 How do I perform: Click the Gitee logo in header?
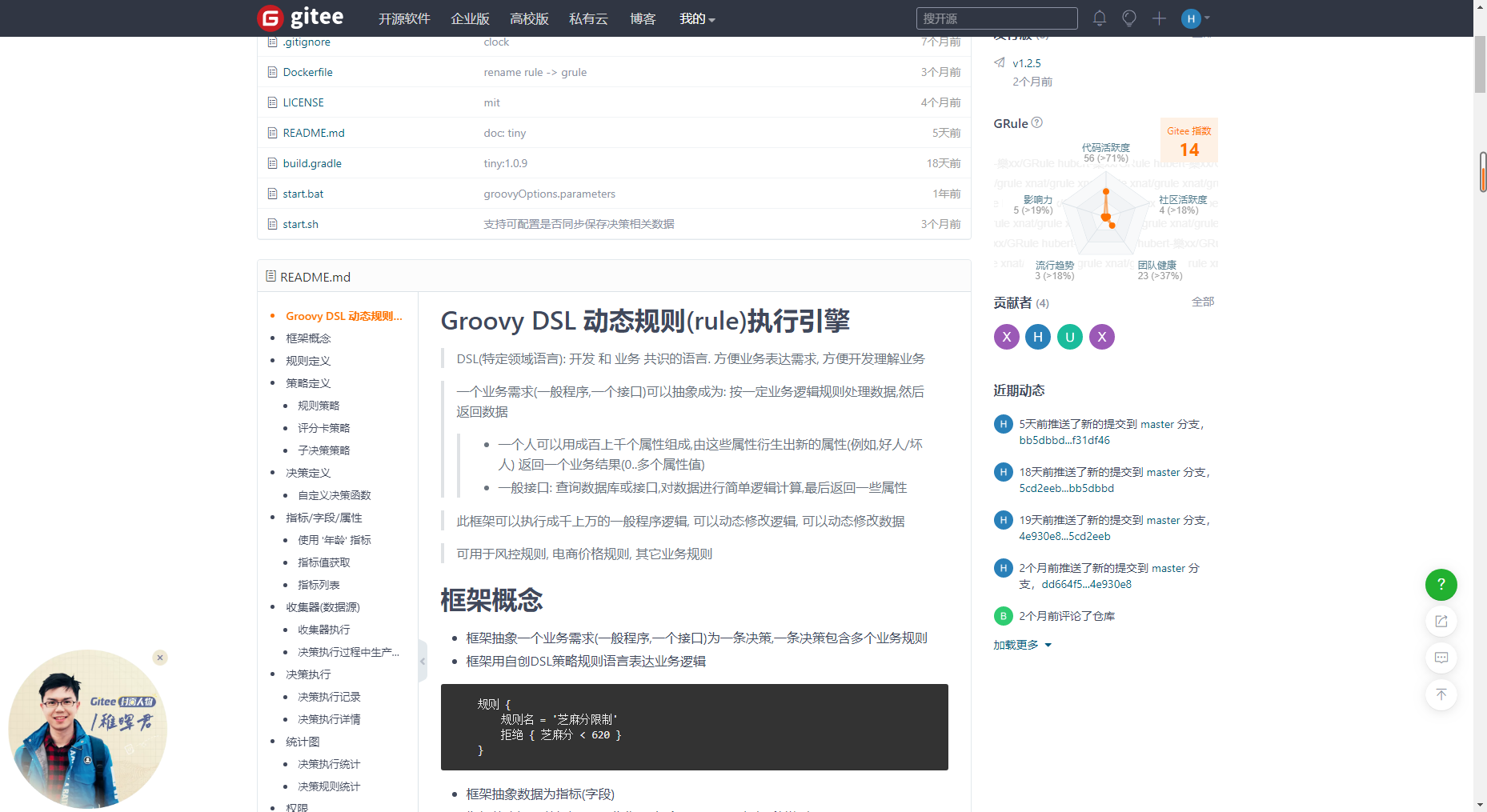(300, 18)
